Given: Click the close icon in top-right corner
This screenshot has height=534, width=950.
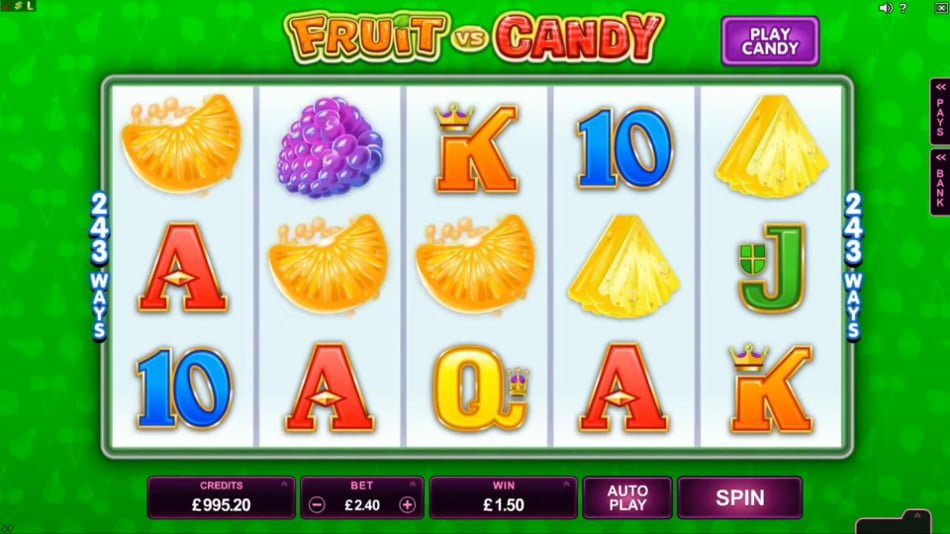Looking at the screenshot, I should (942, 7).
